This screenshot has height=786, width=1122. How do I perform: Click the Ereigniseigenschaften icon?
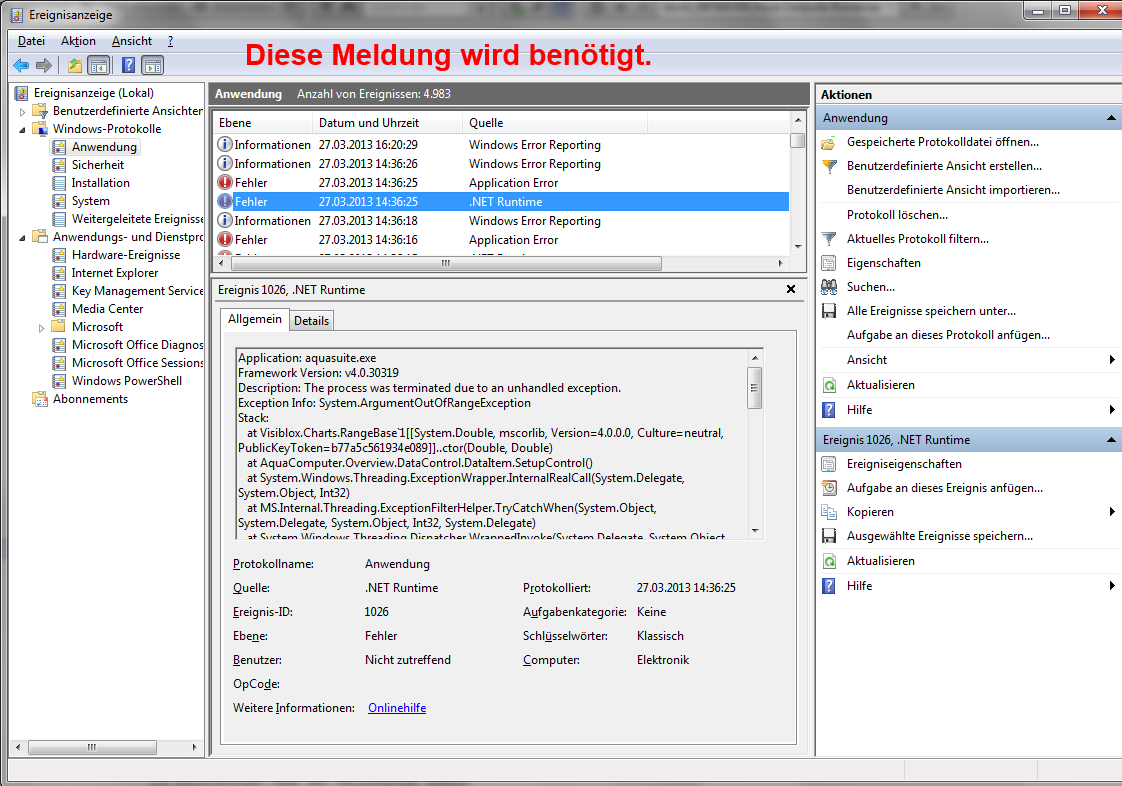(828, 464)
